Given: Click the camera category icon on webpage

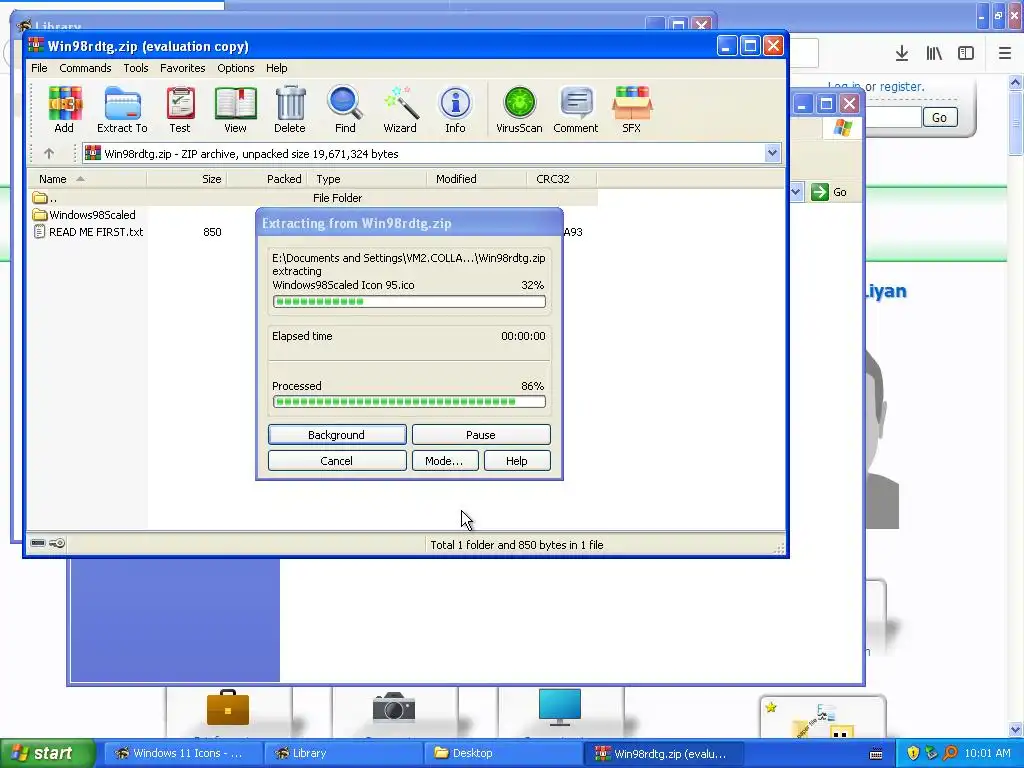Looking at the screenshot, I should (394, 708).
